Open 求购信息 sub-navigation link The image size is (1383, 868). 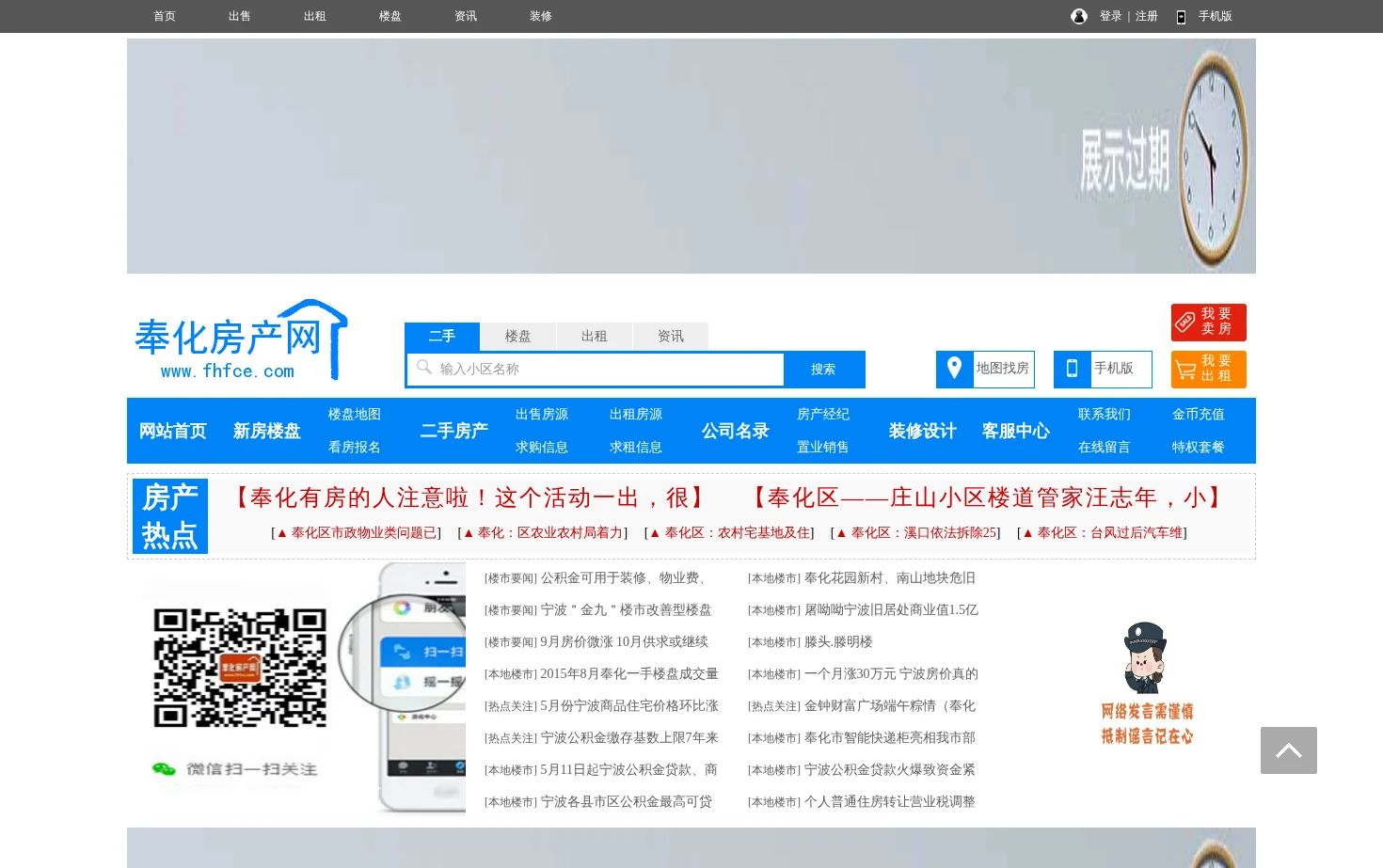point(542,448)
